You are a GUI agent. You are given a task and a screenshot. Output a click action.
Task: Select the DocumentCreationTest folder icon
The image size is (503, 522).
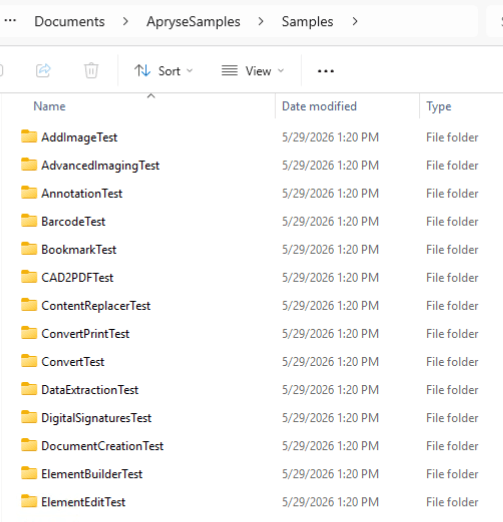(x=29, y=445)
